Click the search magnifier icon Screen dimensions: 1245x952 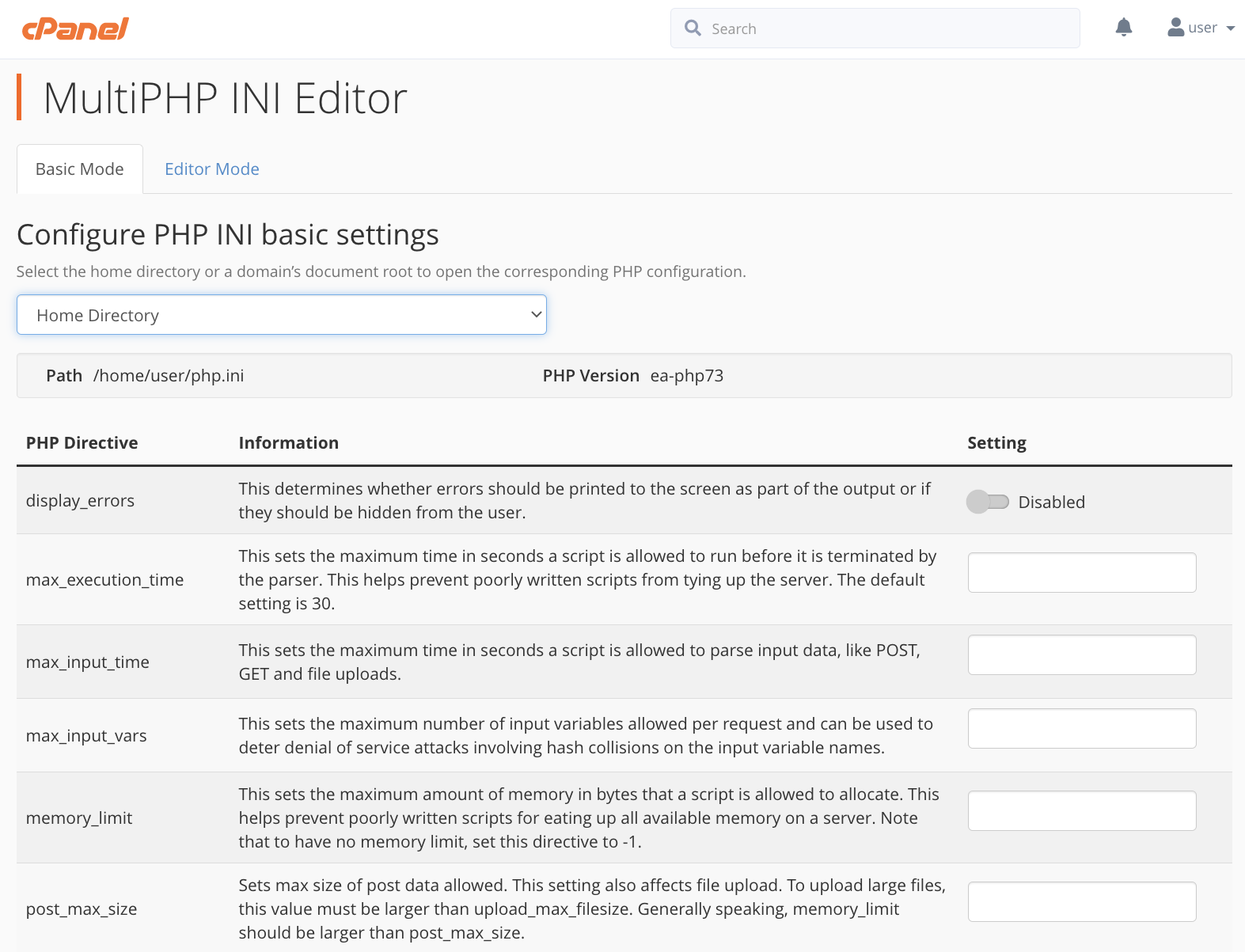(x=693, y=28)
